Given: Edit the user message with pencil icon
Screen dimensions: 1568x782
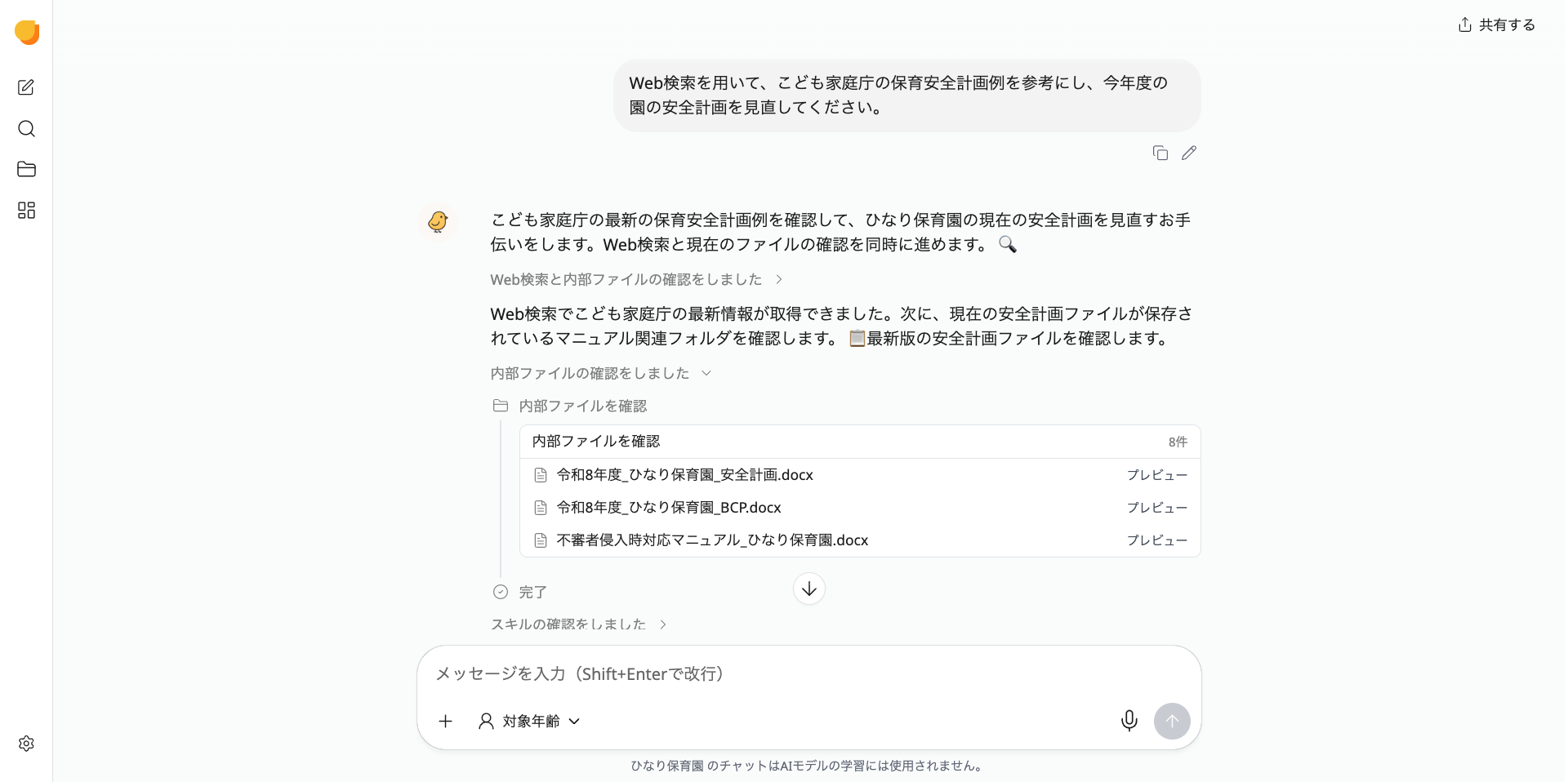Looking at the screenshot, I should (x=1189, y=153).
